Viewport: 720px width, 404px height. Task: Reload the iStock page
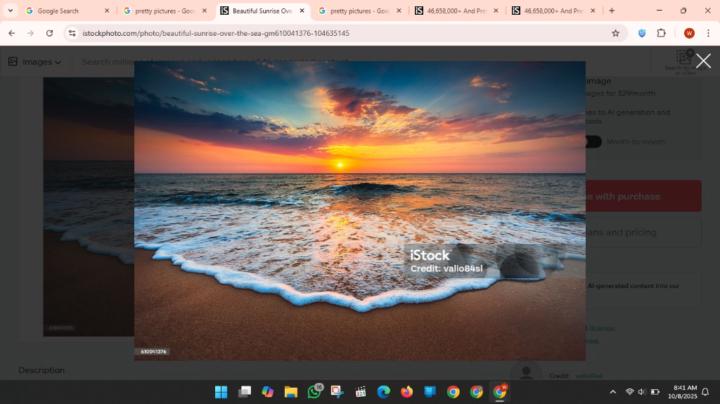[x=50, y=33]
